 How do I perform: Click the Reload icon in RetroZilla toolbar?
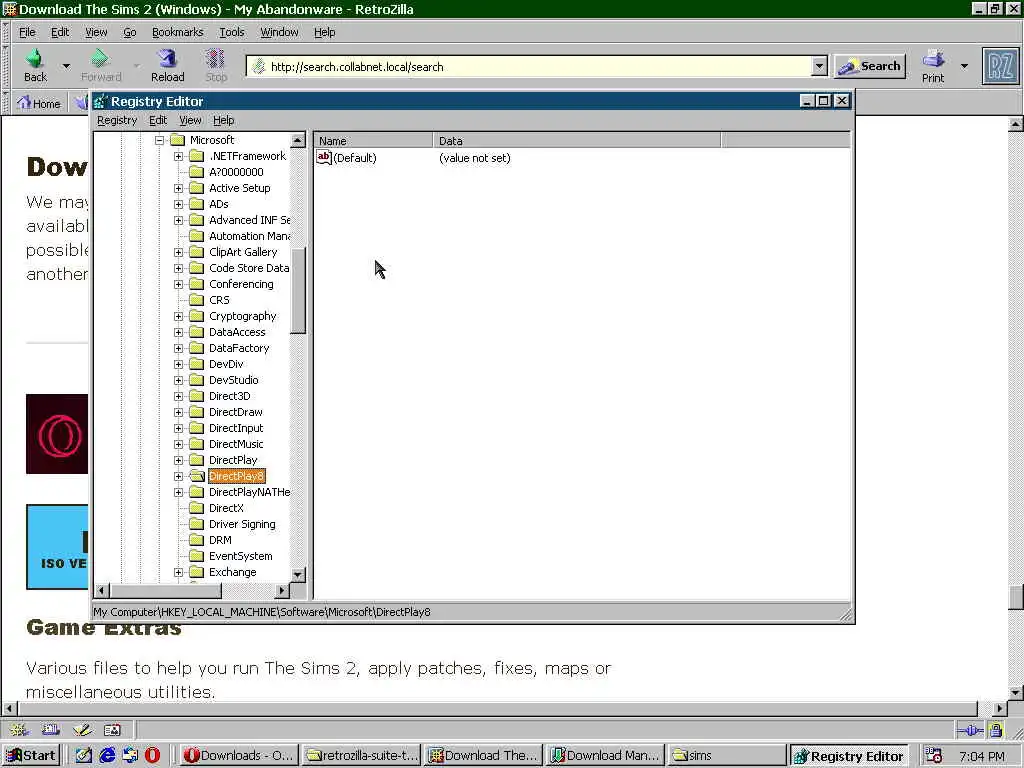[167, 59]
